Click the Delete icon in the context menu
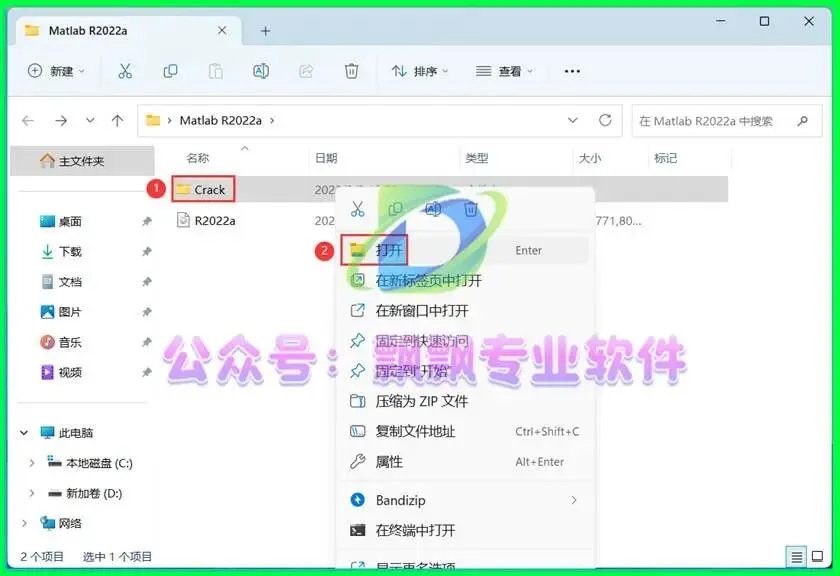 click(x=470, y=209)
